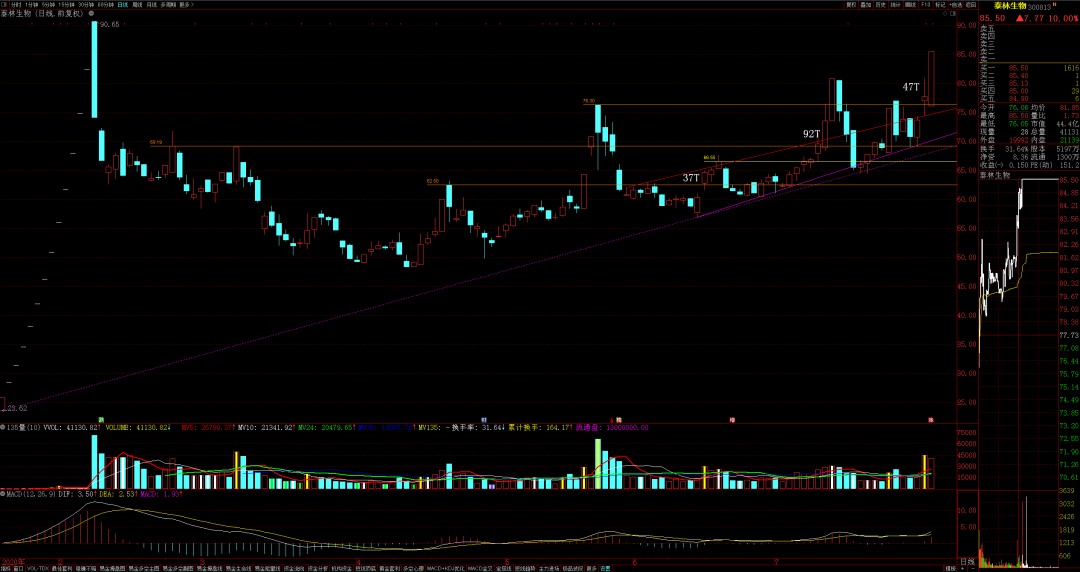The image size is (1080, 572).
Task: Click the red event marker at the time axis end
Action: [x=931, y=419]
